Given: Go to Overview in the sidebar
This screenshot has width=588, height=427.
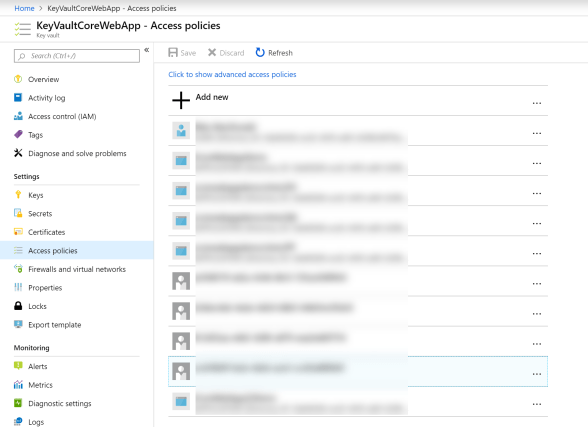Looking at the screenshot, I should [44, 79].
